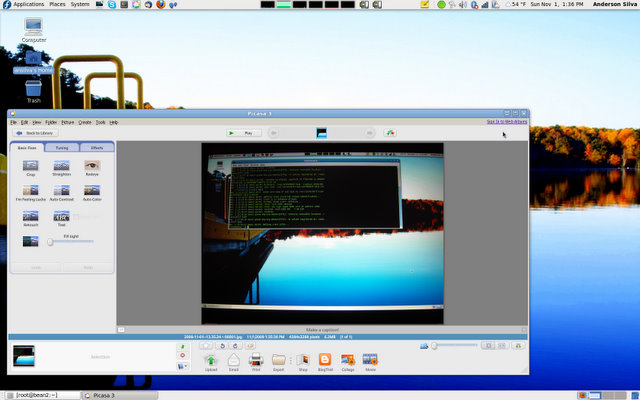Create a Collage from the bottom toolbar
Viewport: 640px width, 400px height.
tap(347, 360)
